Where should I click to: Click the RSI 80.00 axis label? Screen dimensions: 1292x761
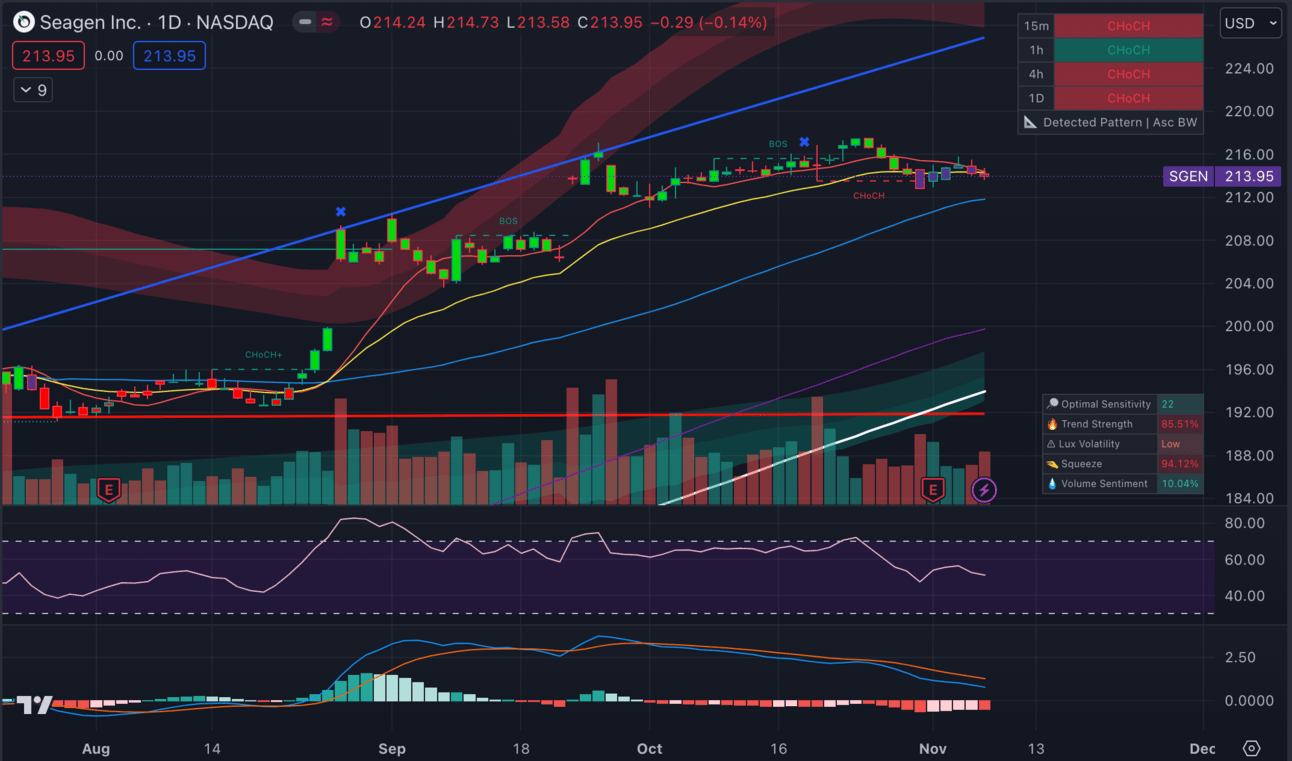[1245, 523]
